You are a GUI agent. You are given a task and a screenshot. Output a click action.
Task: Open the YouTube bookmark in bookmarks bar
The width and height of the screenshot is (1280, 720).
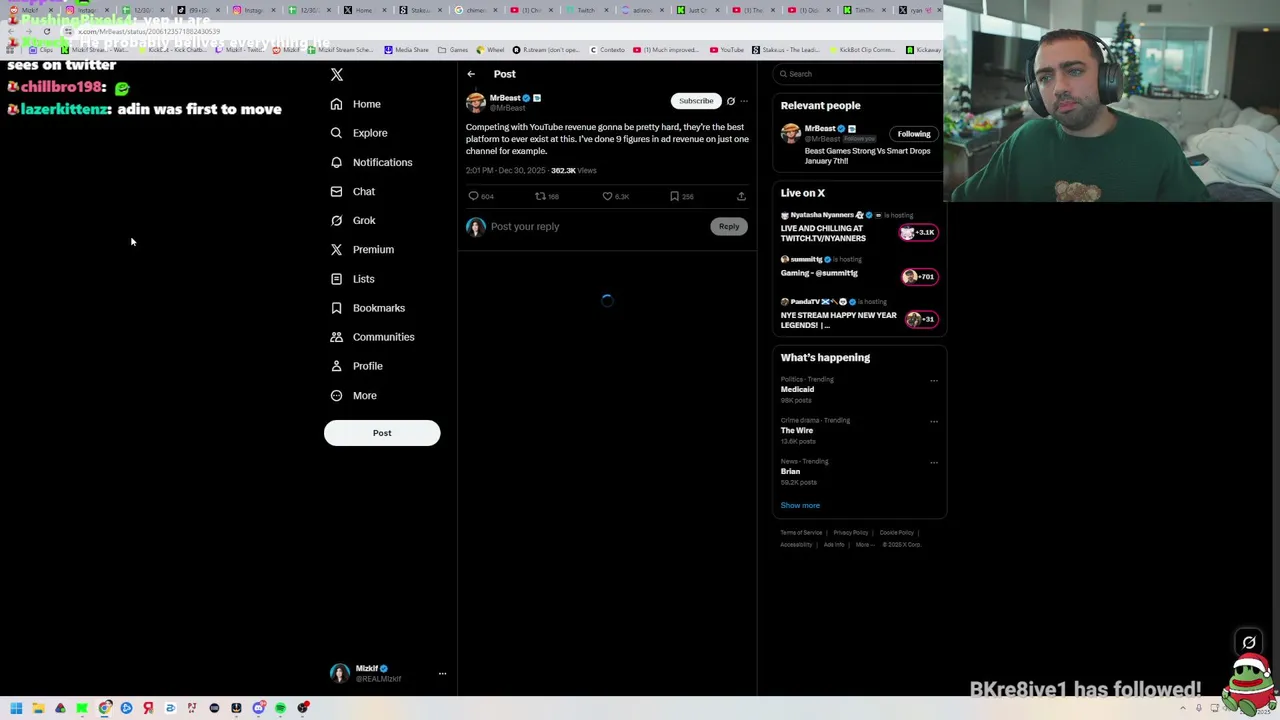pos(727,50)
